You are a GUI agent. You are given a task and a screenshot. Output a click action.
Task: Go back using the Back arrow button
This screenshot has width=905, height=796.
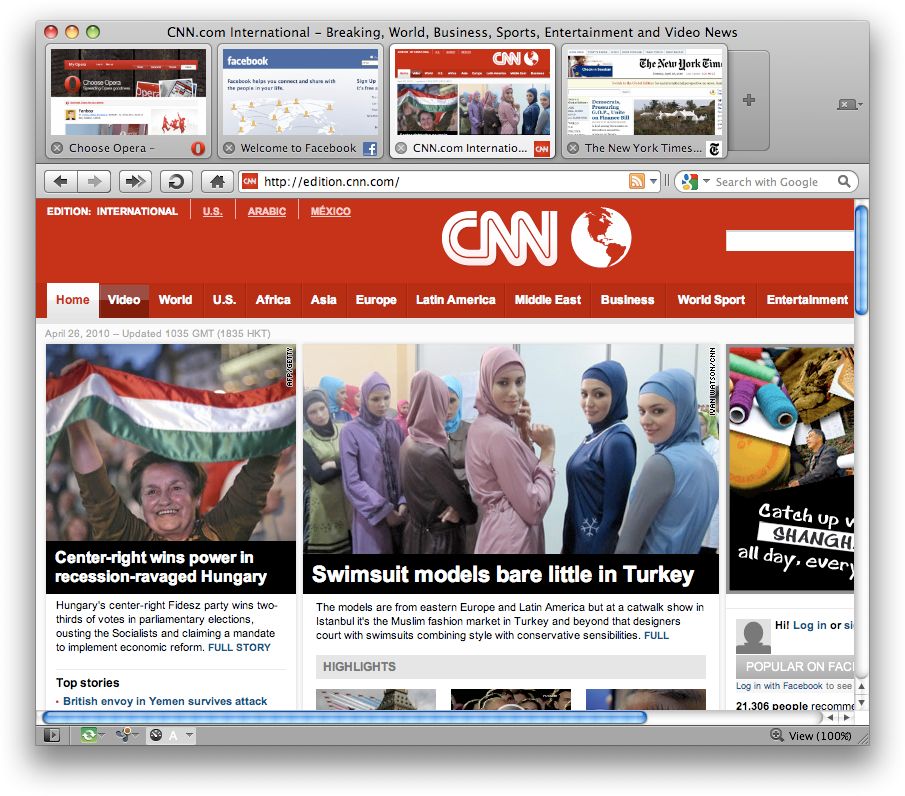(x=61, y=182)
